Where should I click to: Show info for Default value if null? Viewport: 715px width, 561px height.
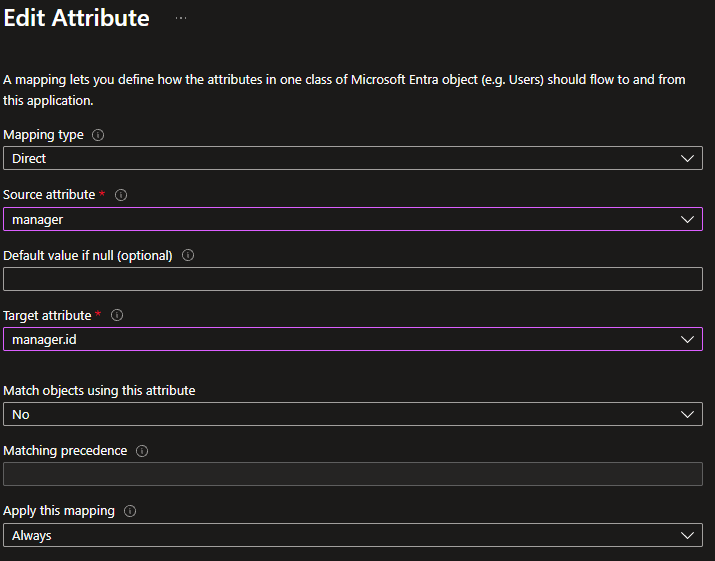[x=188, y=255]
